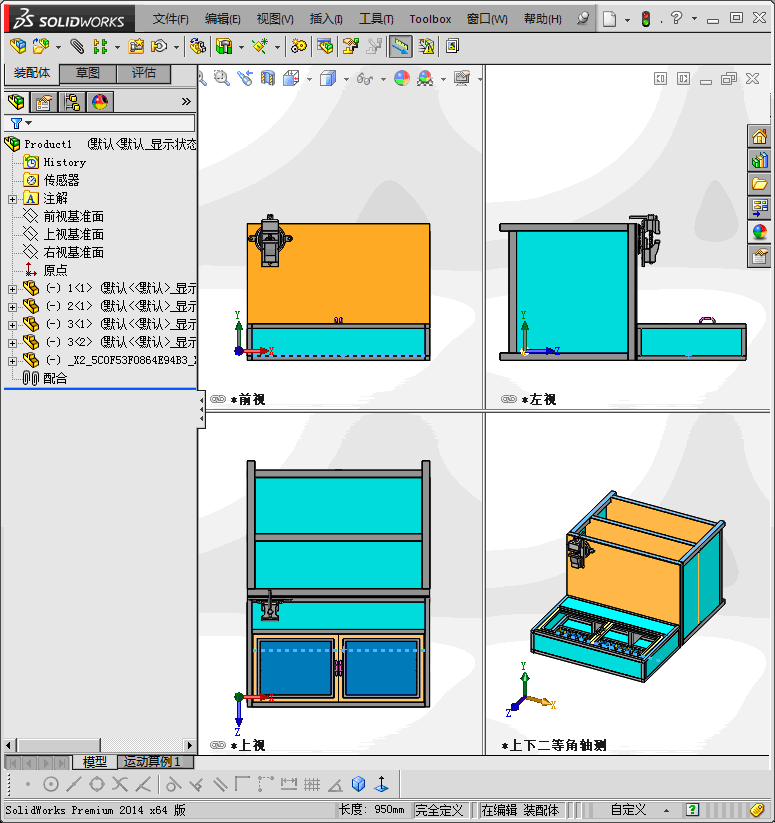Open the Custom Properties task pane icon
Viewport: 775px width, 823px height.
point(759,256)
